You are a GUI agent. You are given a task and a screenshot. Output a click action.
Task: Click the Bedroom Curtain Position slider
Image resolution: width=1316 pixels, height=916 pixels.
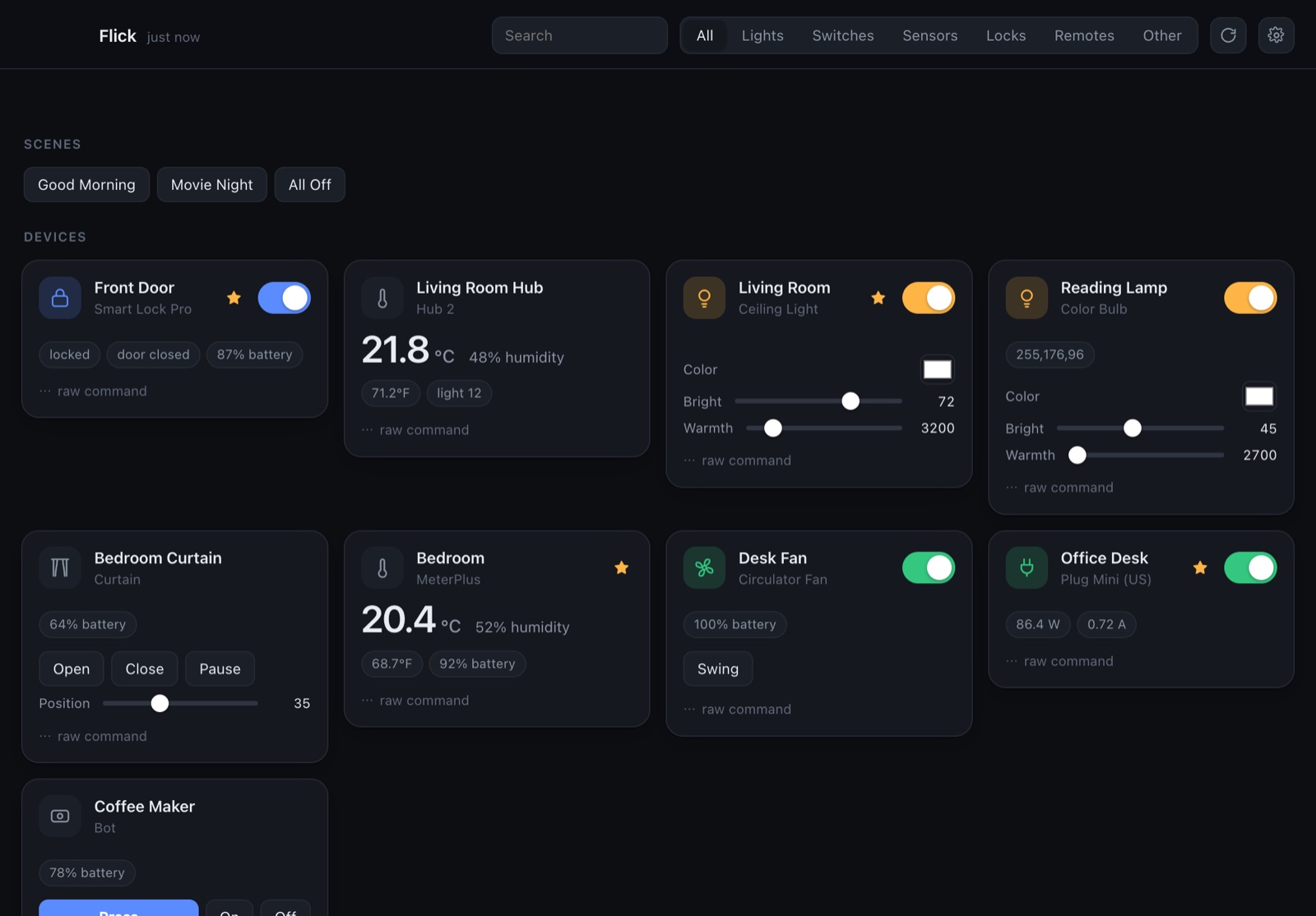180,704
